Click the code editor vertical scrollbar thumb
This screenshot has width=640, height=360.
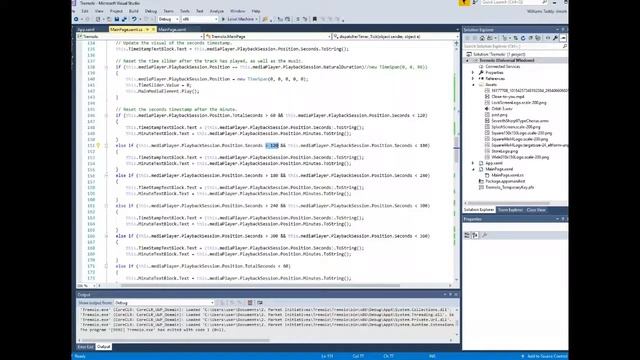point(456,149)
